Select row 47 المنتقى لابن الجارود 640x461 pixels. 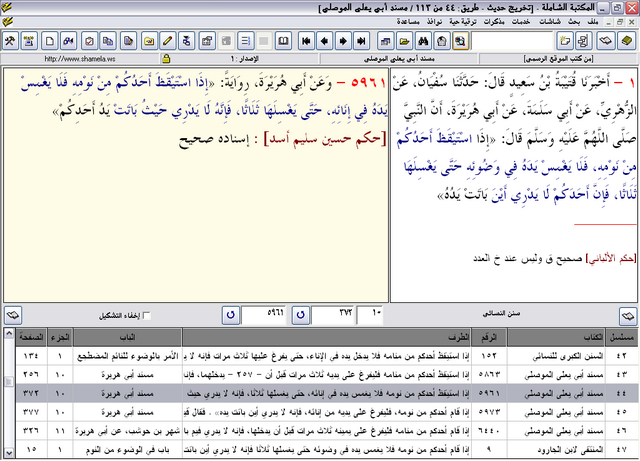tap(327, 449)
